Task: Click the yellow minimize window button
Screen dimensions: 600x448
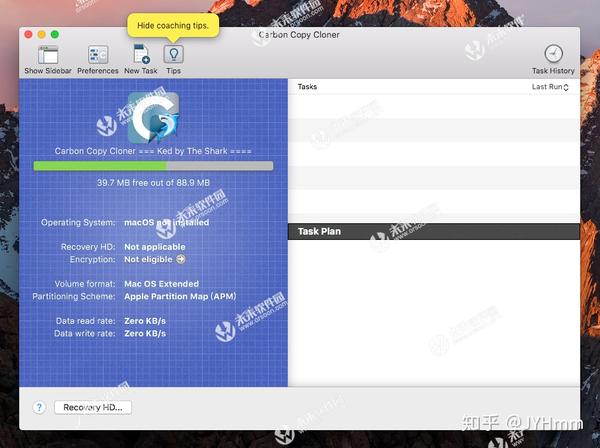Action: pyautogui.click(x=41, y=34)
